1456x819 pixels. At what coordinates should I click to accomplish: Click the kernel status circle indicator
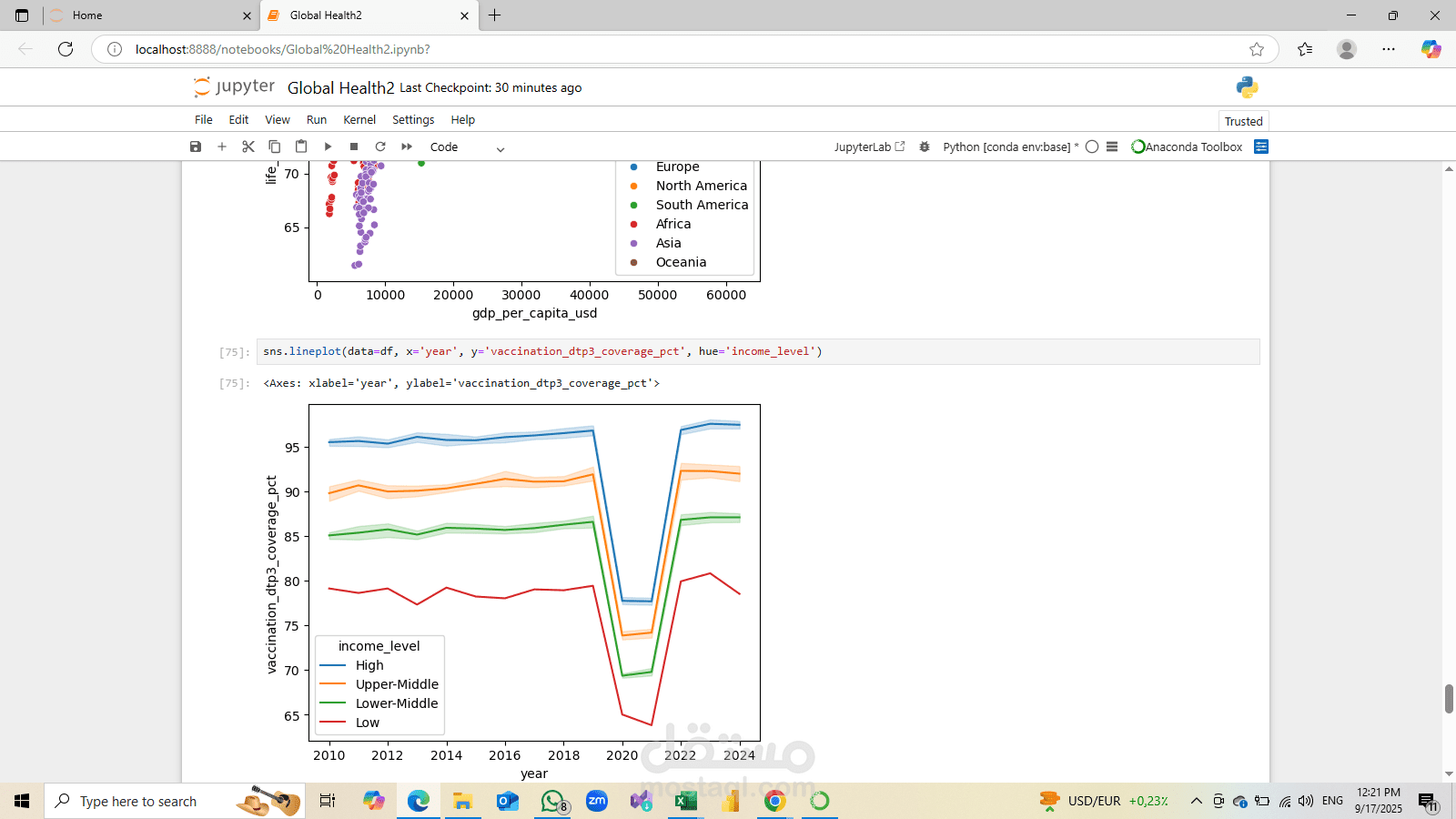pyautogui.click(x=1092, y=147)
